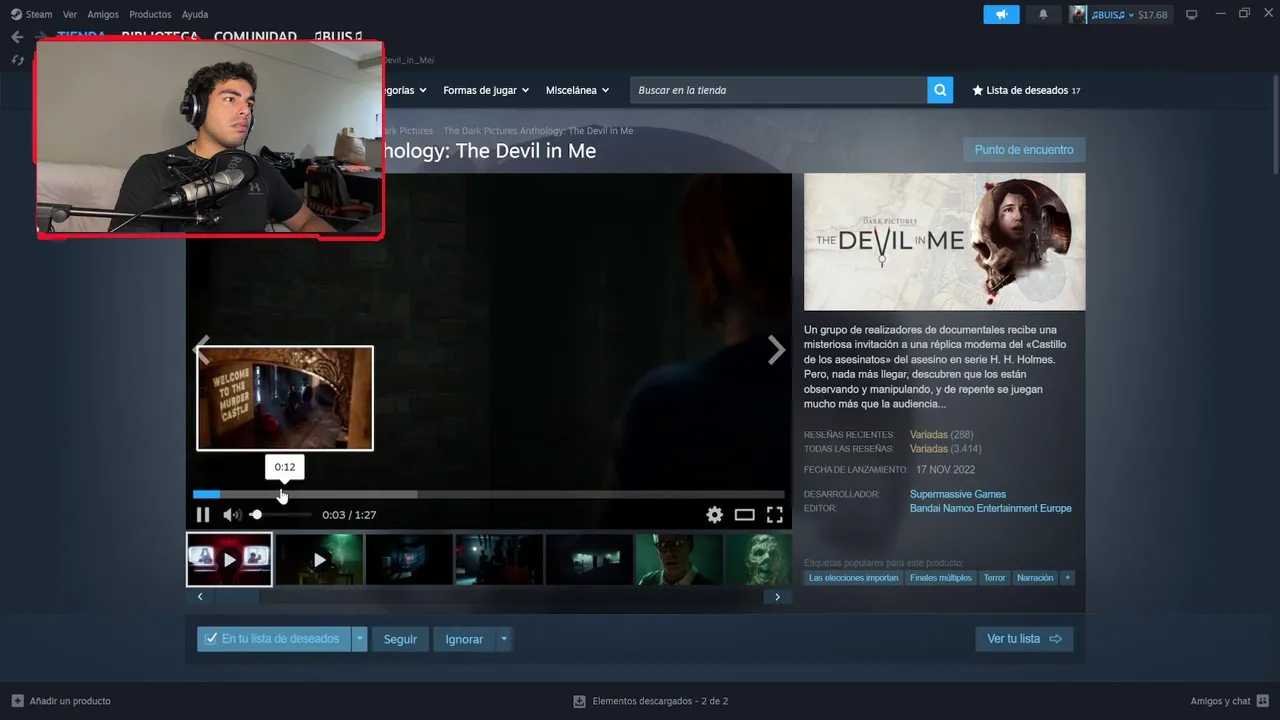The image size is (1280, 720).
Task: Open video settings gear icon
Action: [x=714, y=515]
